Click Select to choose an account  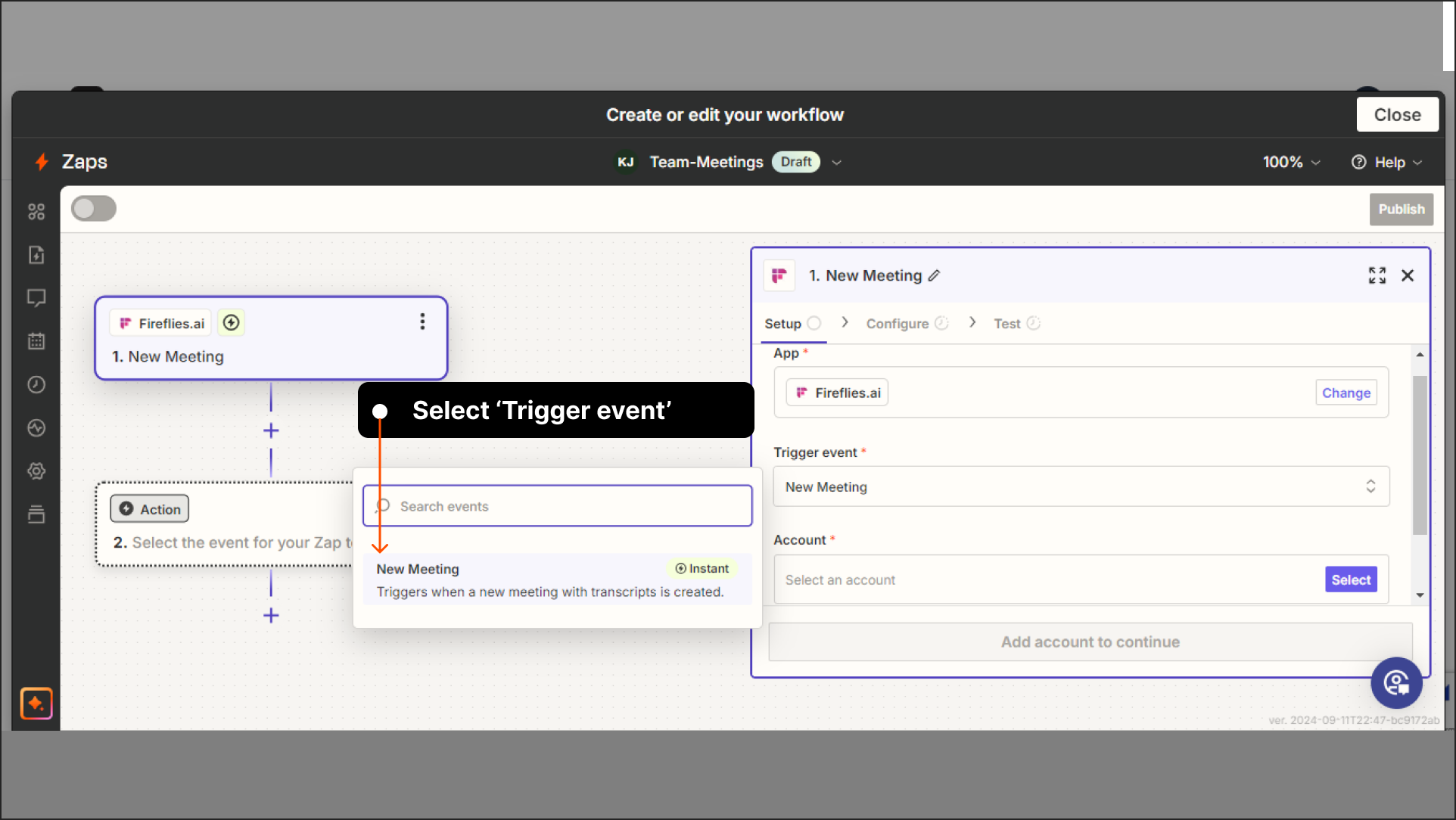click(1351, 579)
